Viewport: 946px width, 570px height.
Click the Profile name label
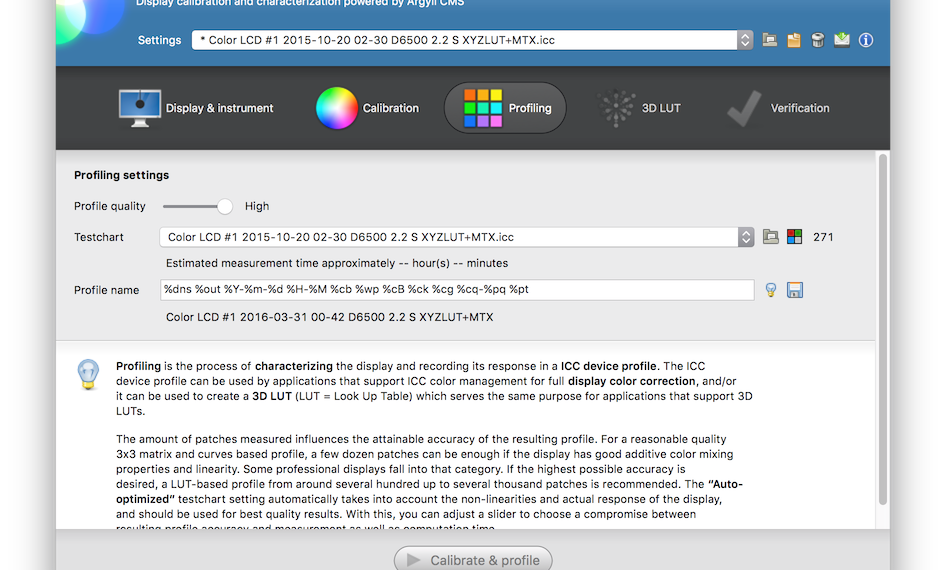click(107, 290)
